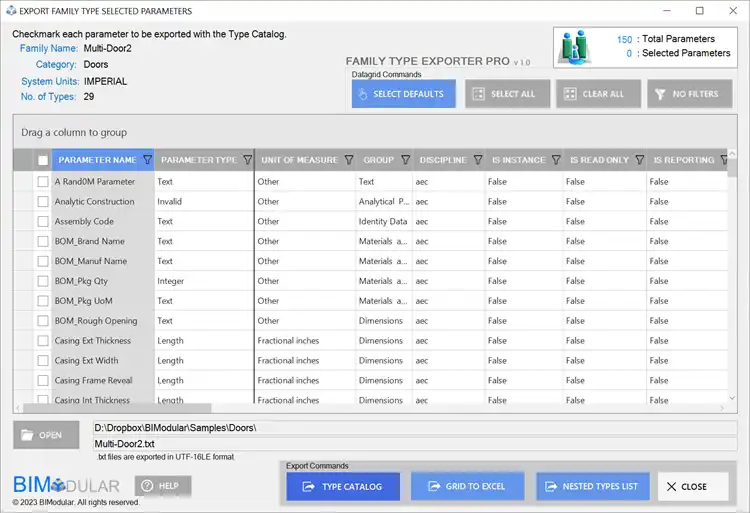750x513 pixels.
Task: Check the Analytic Construction checkbox
Action: (x=43, y=202)
